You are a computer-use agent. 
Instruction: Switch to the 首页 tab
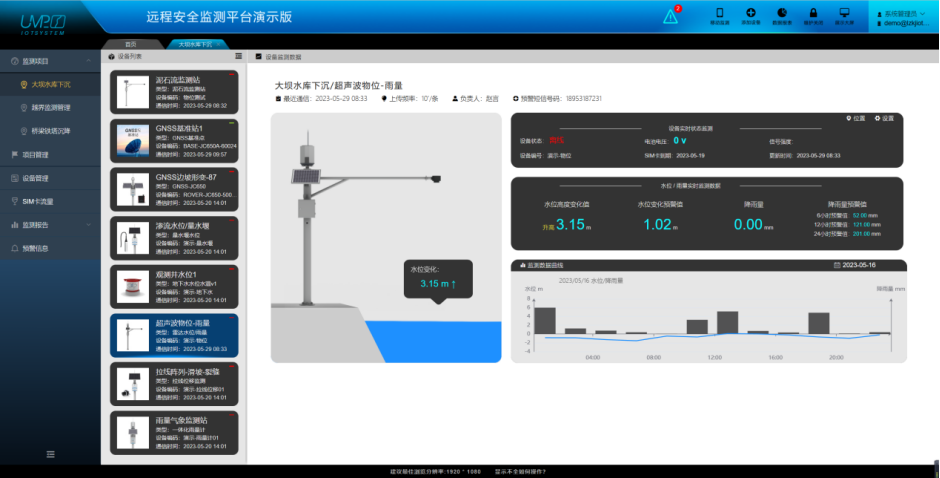coord(130,44)
